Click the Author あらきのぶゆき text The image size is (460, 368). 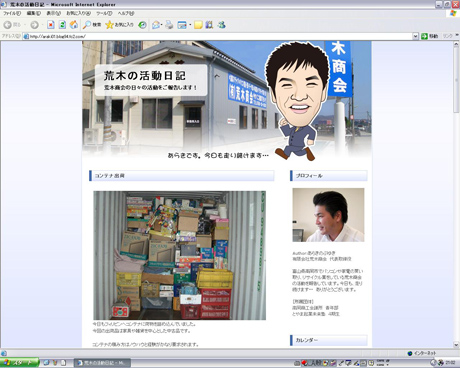(314, 253)
